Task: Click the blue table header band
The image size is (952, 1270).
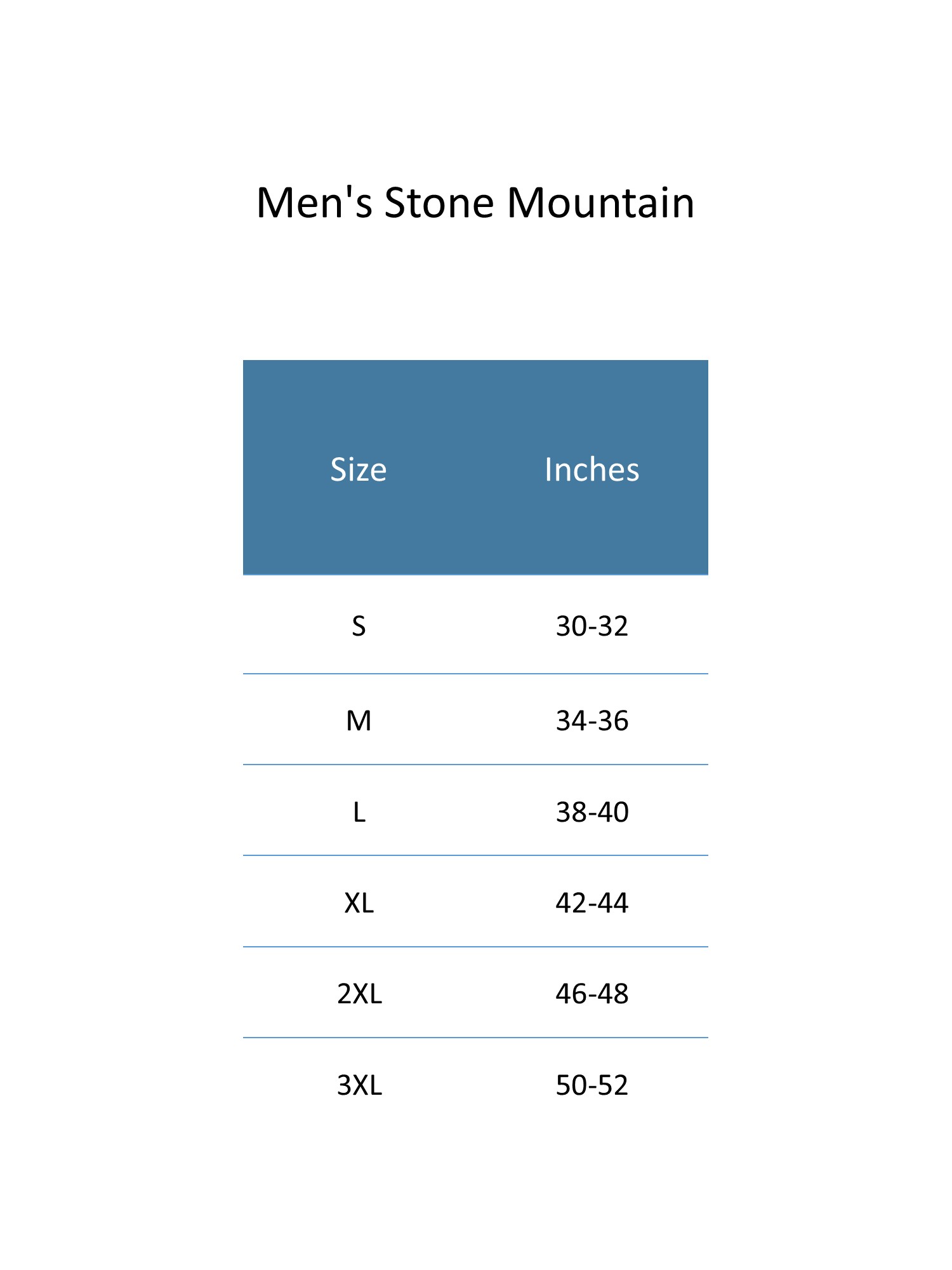Action: [475, 467]
